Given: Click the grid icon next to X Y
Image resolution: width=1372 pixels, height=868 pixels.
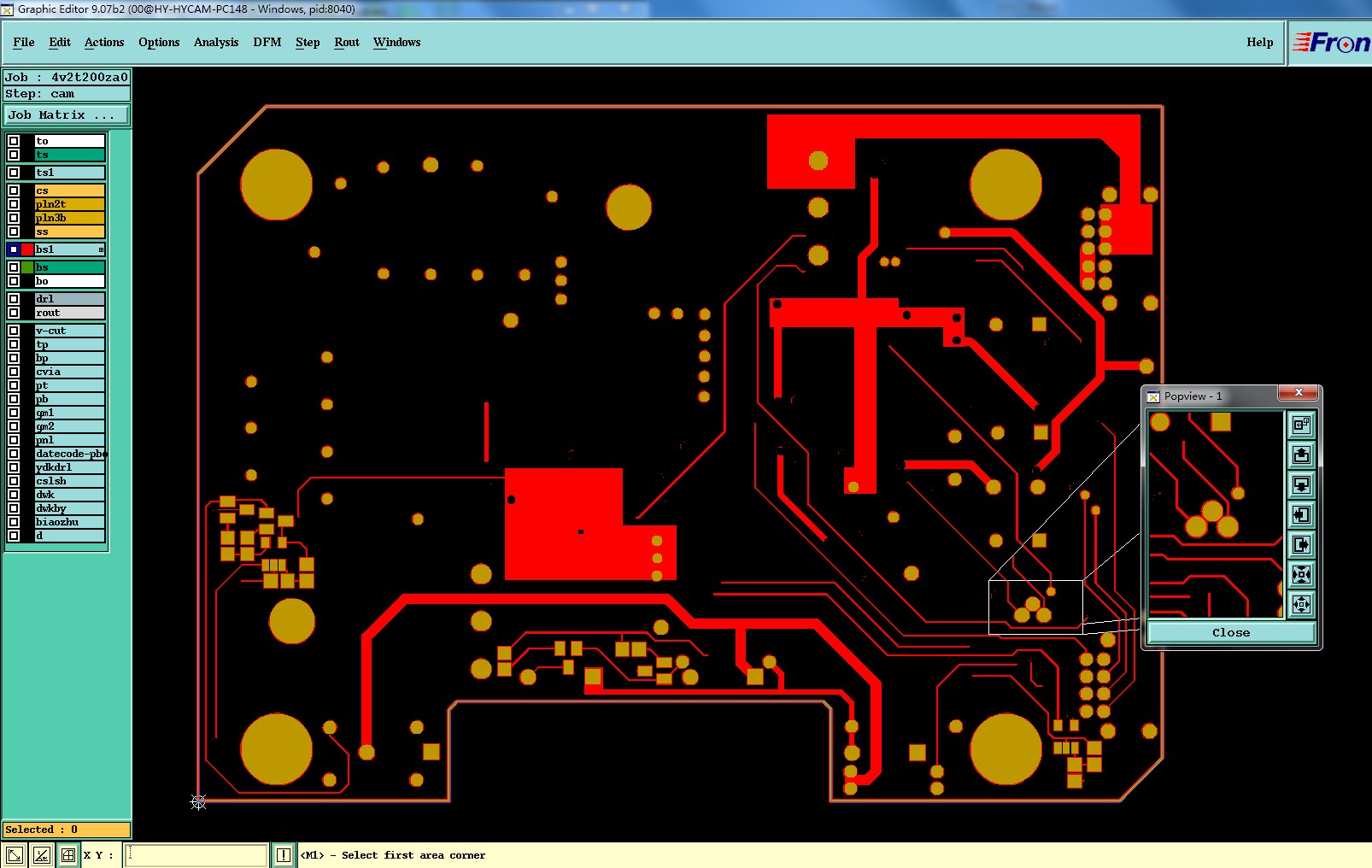Looking at the screenshot, I should point(68,854).
